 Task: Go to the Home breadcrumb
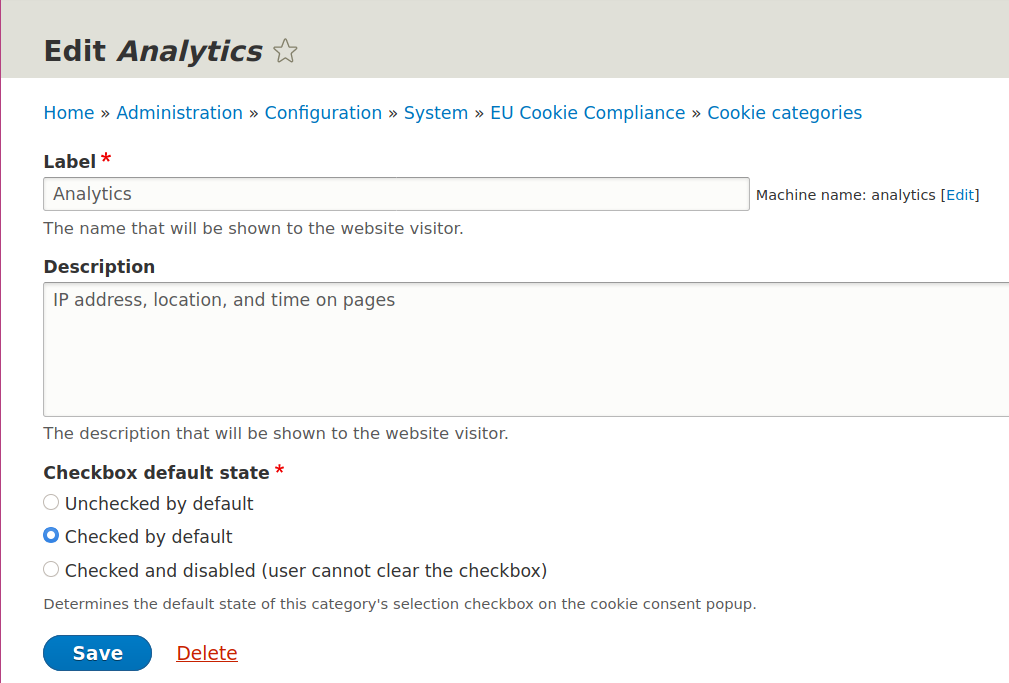68,113
